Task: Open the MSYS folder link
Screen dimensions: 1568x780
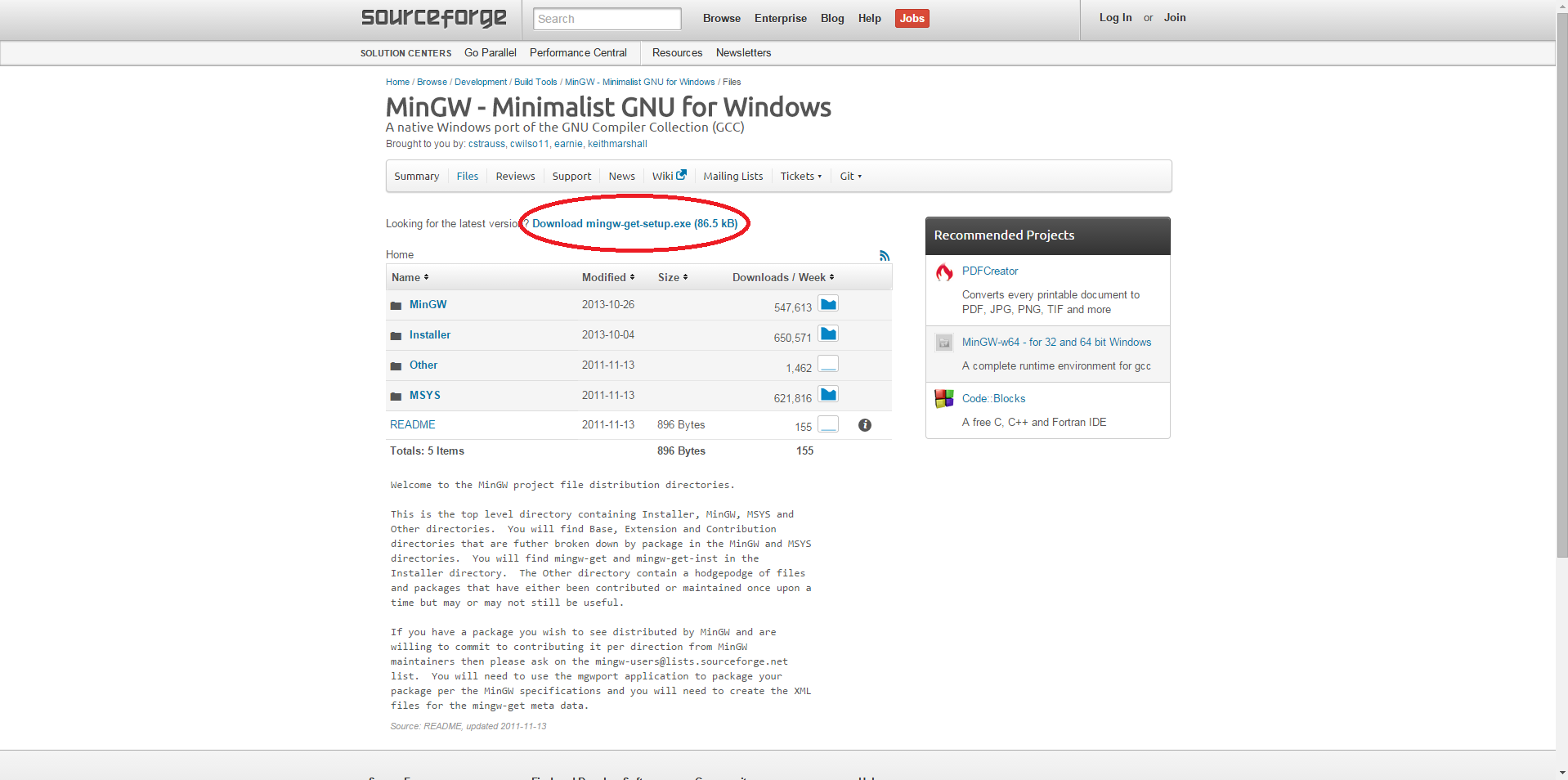Action: click(x=425, y=395)
